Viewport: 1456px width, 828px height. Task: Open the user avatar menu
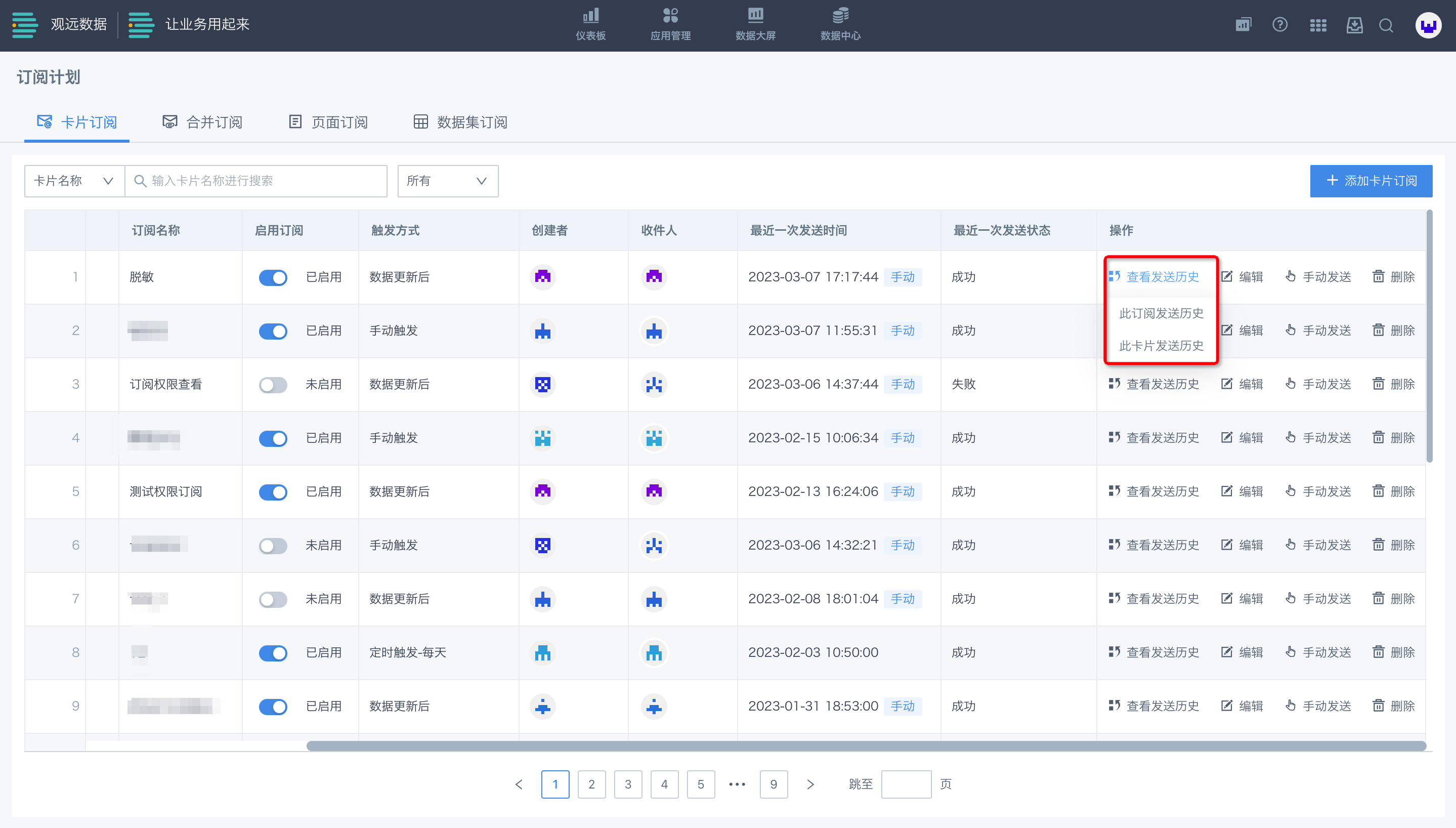pos(1428,25)
